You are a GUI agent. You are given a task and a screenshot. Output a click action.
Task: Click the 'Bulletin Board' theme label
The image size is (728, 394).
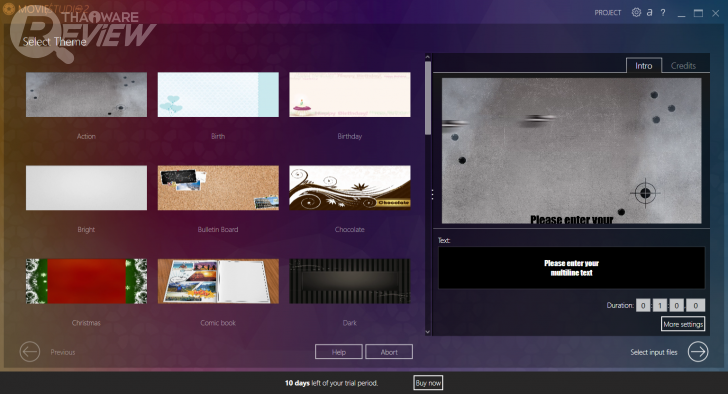[x=218, y=229]
